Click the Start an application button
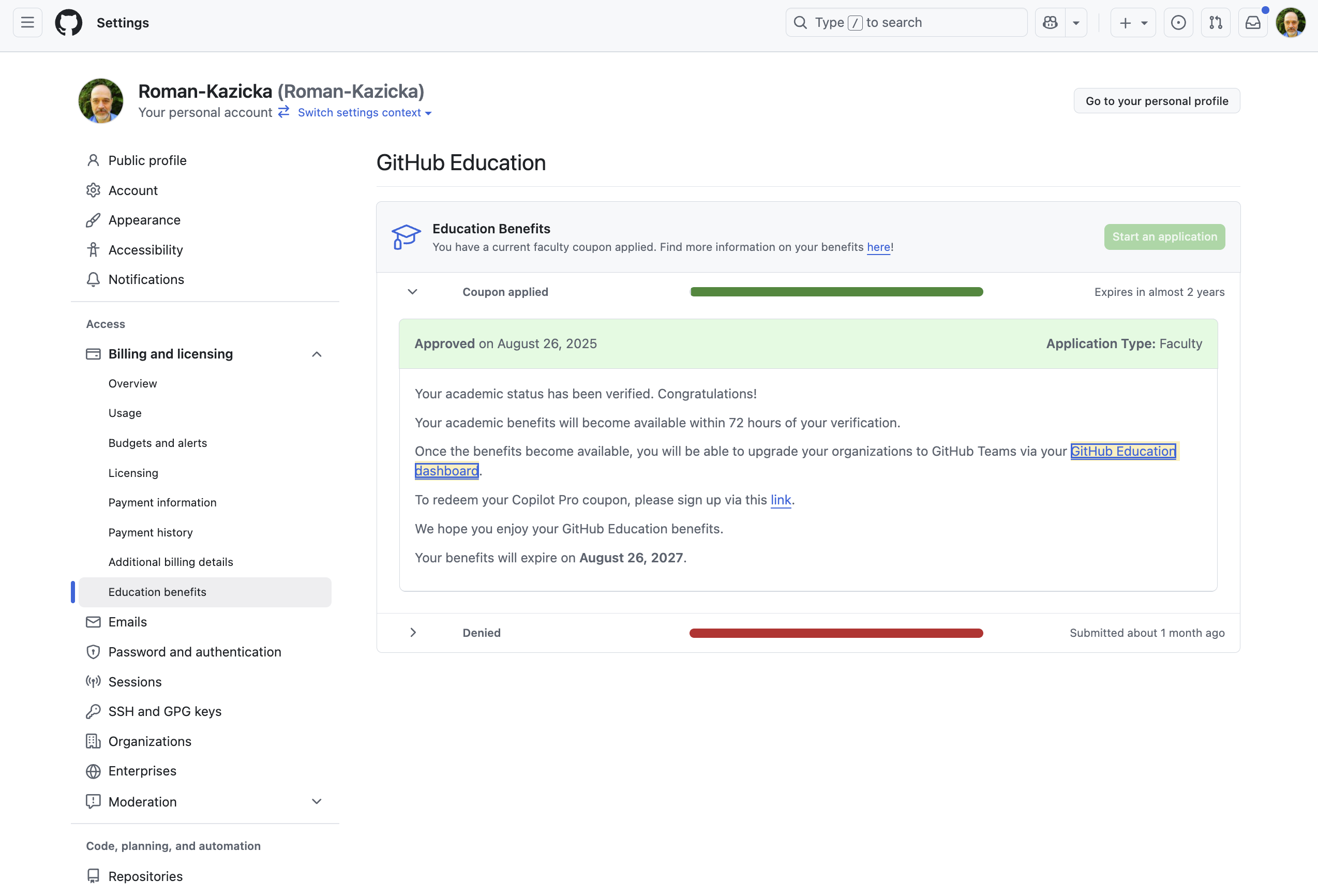The width and height of the screenshot is (1318, 896). (x=1164, y=236)
